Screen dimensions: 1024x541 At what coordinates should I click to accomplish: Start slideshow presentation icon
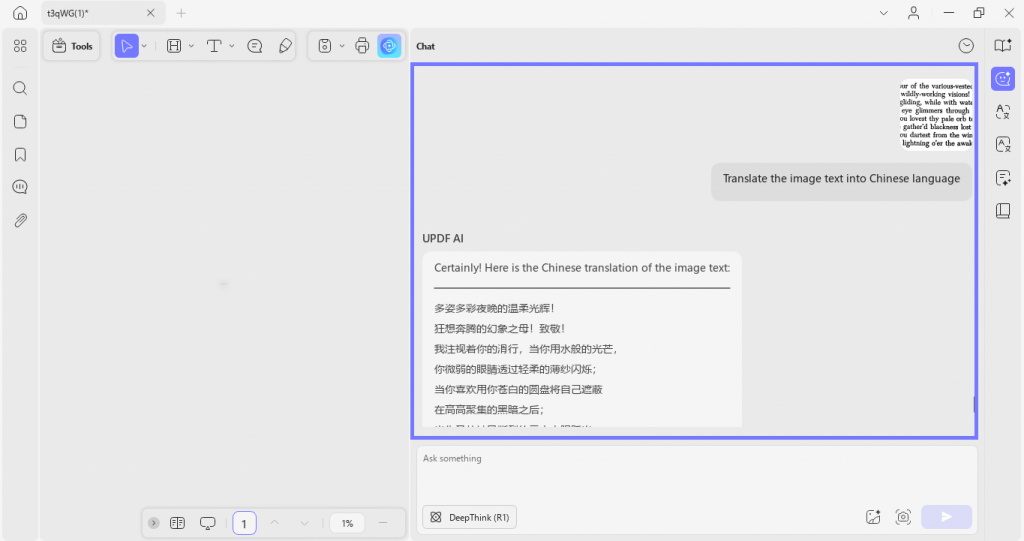click(208, 523)
